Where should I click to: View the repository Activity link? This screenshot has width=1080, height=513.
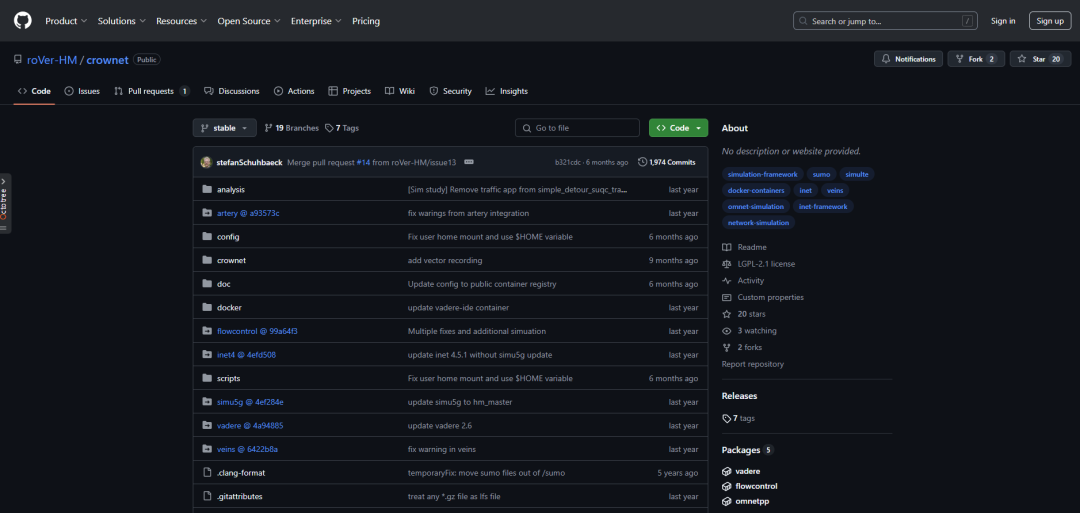[742, 280]
